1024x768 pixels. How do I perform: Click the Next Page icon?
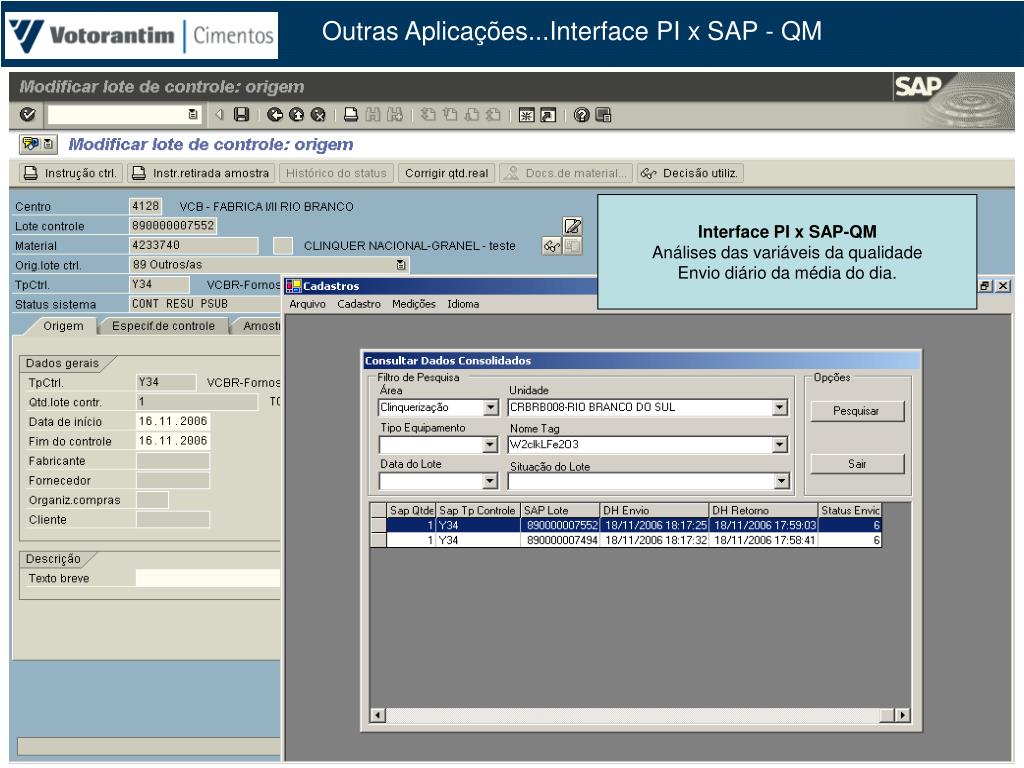pyautogui.click(x=472, y=115)
